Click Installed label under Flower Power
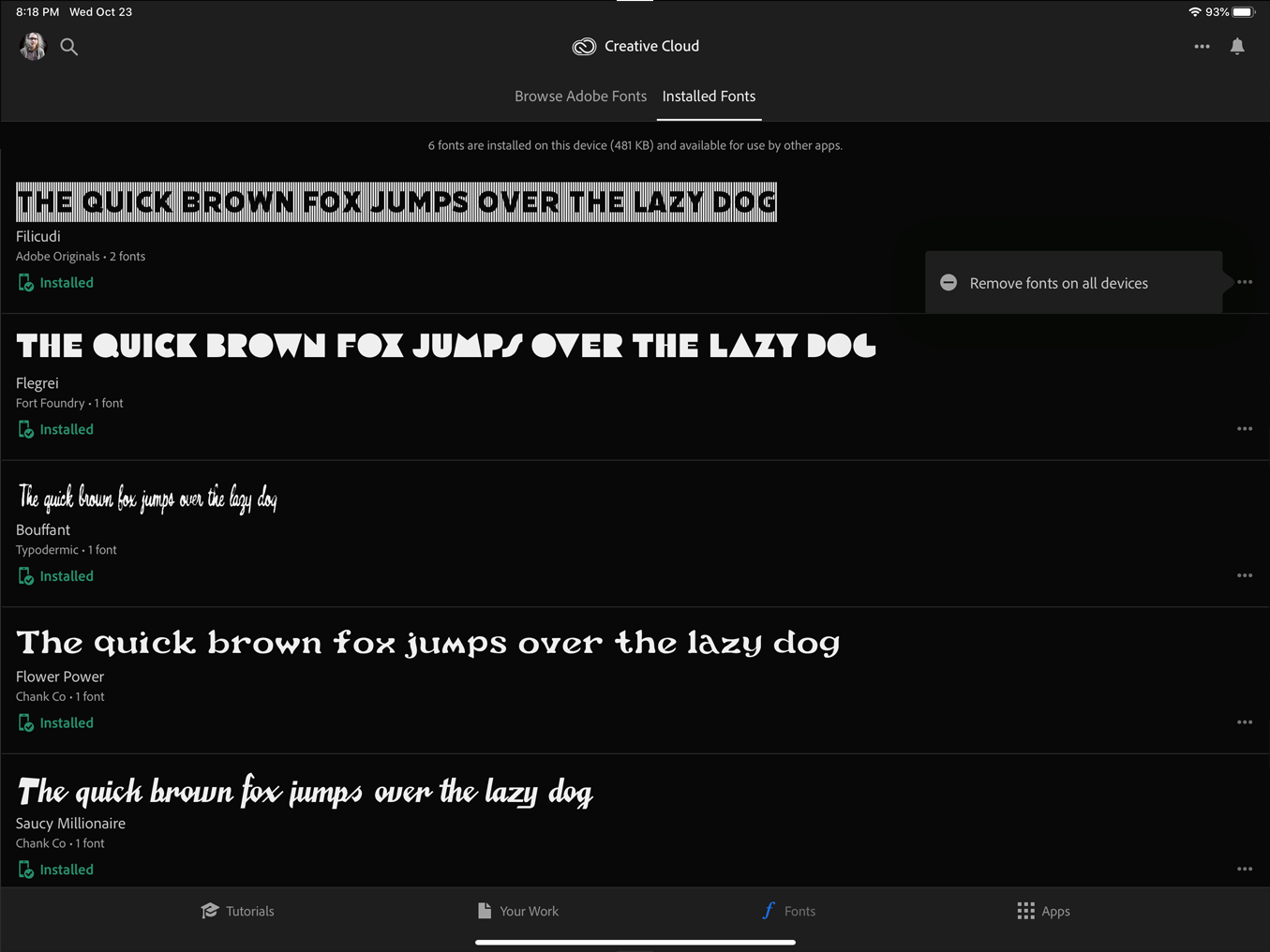The width and height of the screenshot is (1270, 952). 67,722
